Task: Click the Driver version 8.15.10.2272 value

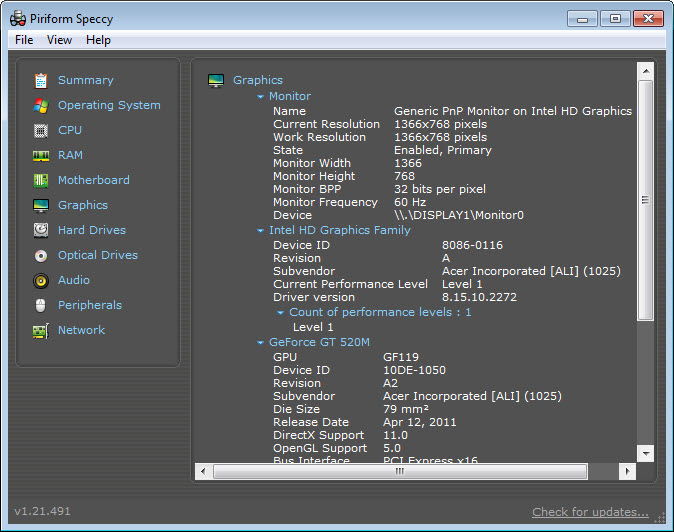Action: [x=479, y=297]
